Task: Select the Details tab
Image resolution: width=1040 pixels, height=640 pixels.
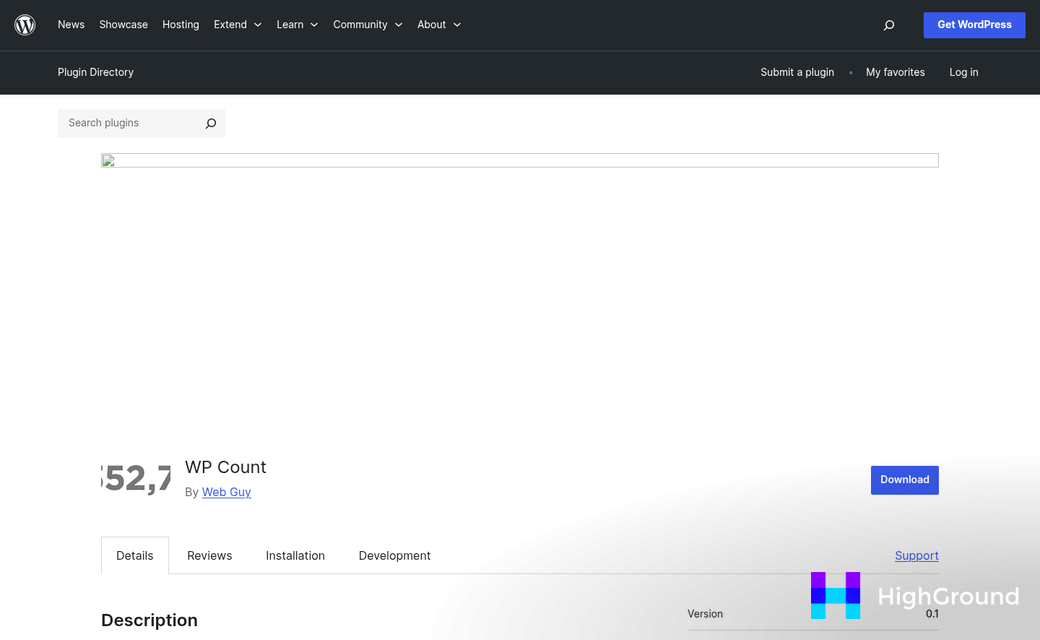Action: point(135,556)
